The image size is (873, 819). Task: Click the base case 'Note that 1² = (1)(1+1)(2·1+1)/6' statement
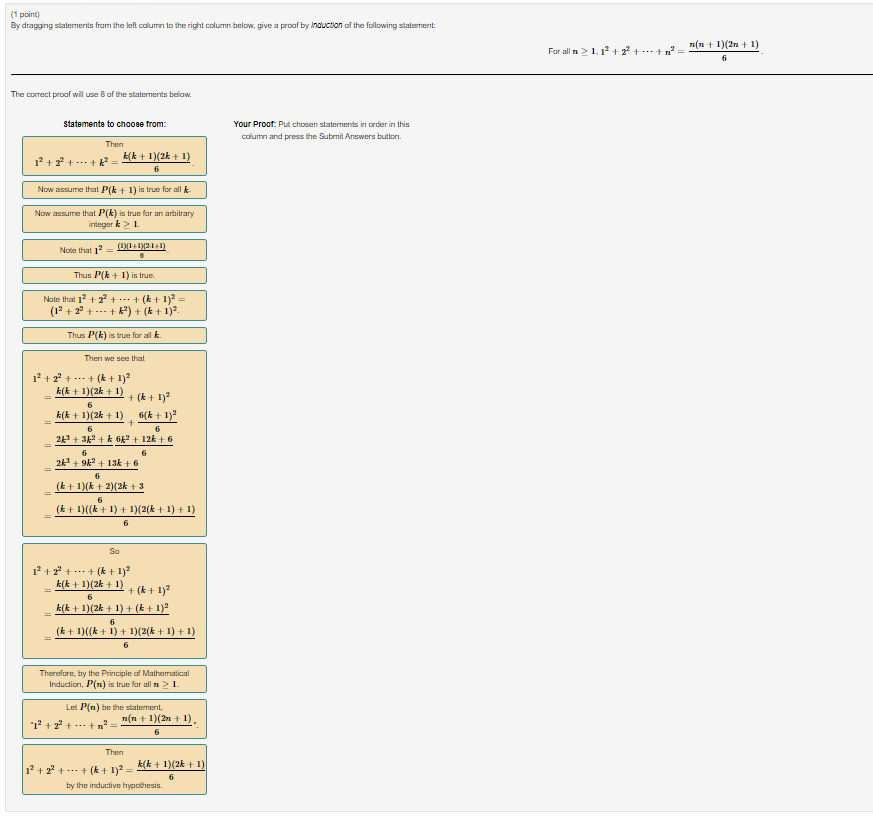click(x=113, y=248)
